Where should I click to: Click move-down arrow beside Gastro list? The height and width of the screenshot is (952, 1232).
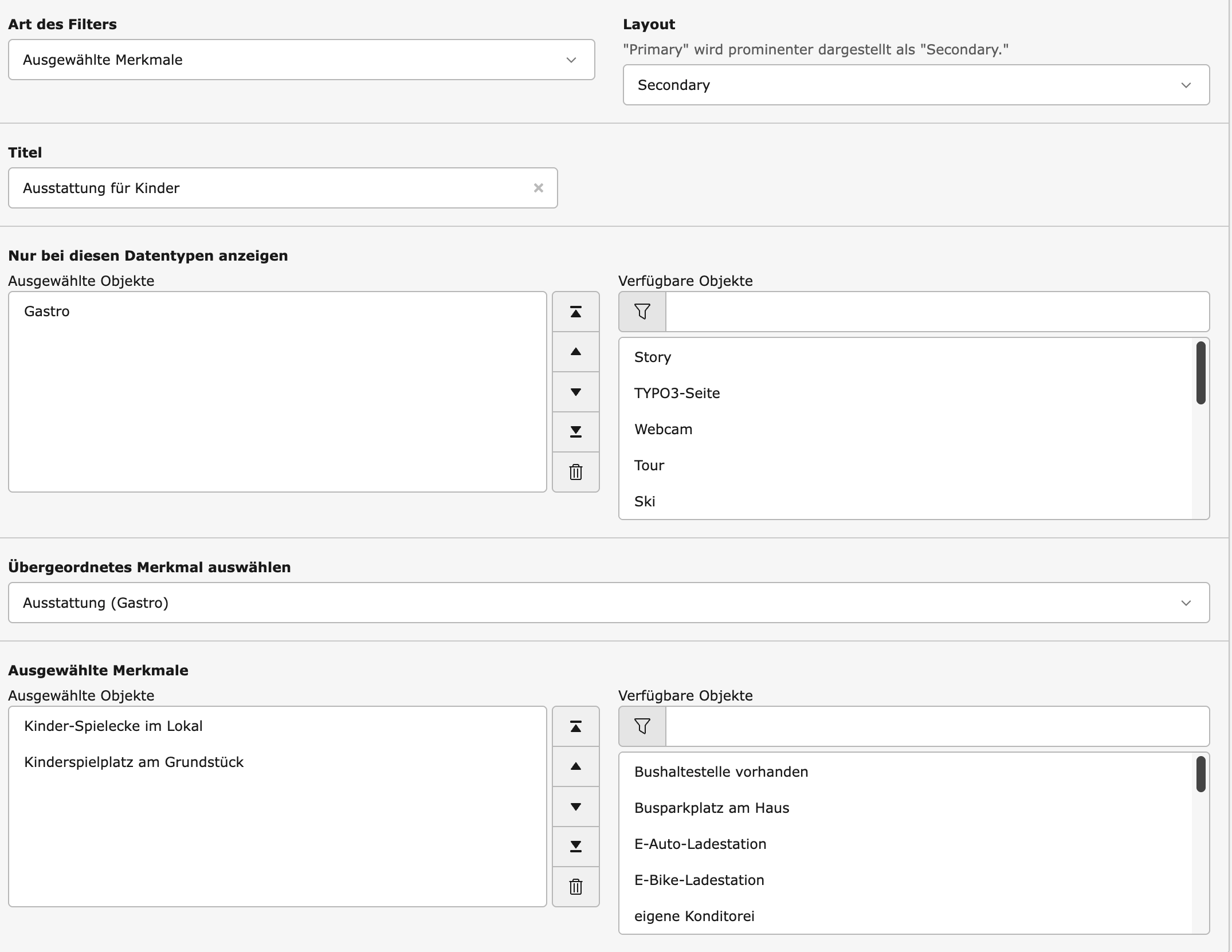click(x=575, y=392)
